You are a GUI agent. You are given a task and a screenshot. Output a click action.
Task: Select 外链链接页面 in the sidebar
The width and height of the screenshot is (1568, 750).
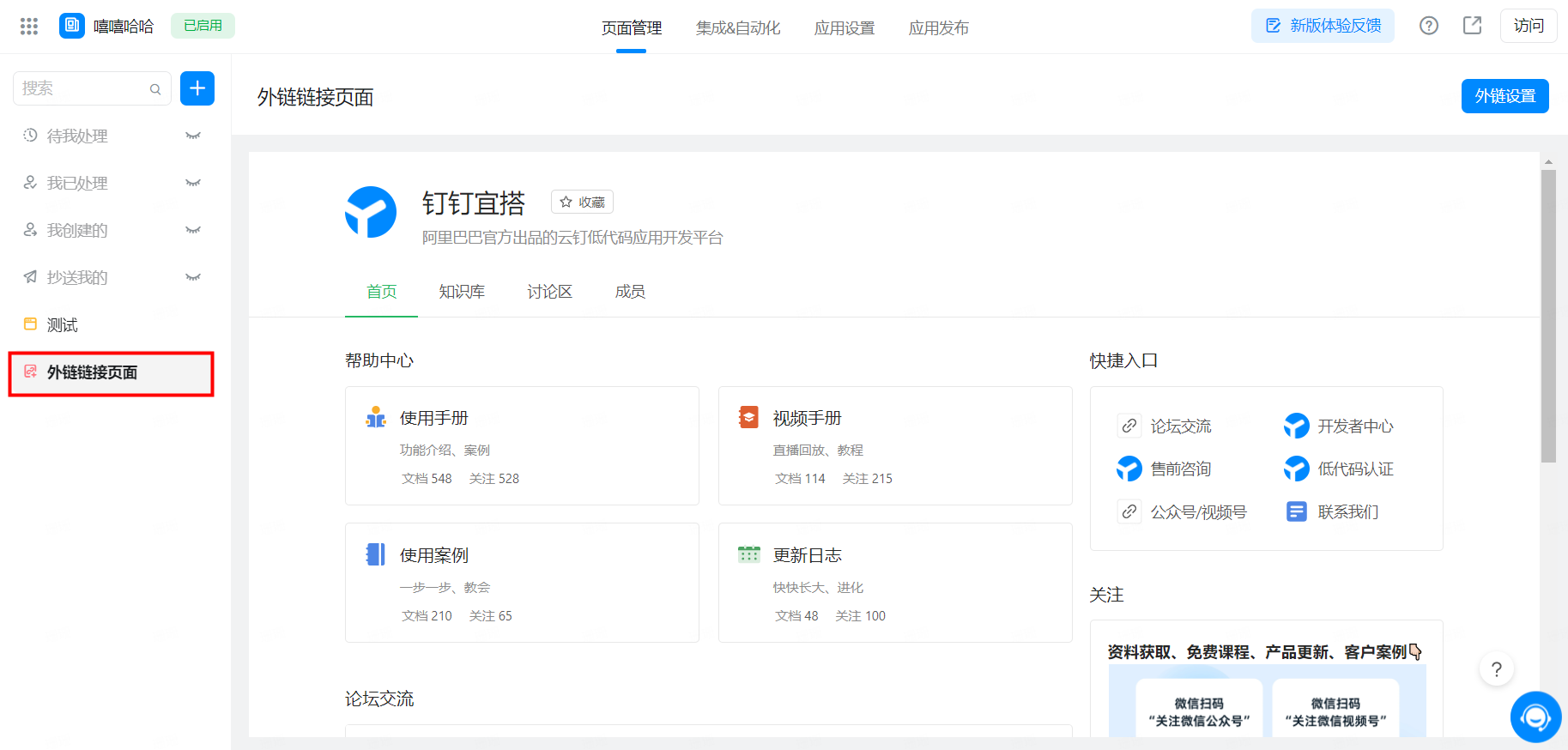[x=112, y=372]
